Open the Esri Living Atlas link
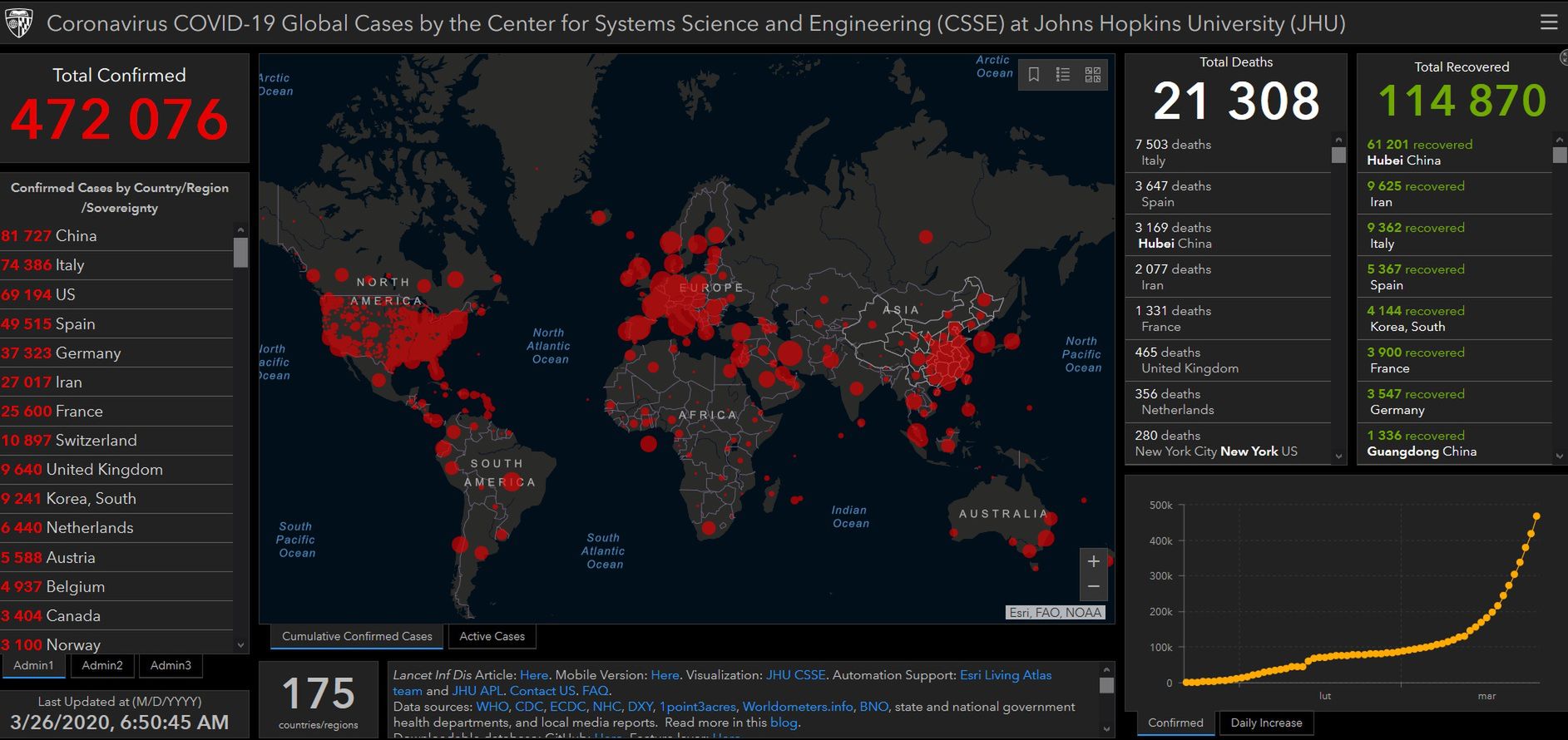Screen dimensions: 1568x740 (1006, 675)
